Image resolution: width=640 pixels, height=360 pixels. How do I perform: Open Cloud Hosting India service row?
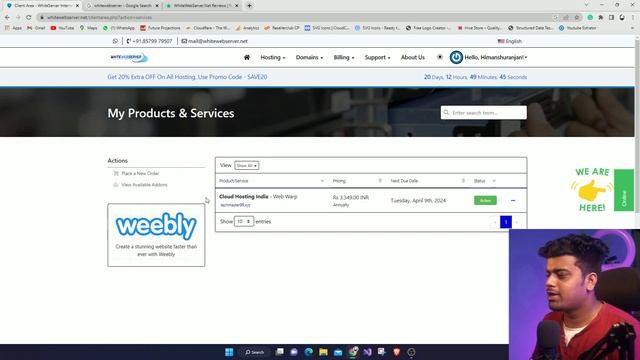tap(371, 200)
